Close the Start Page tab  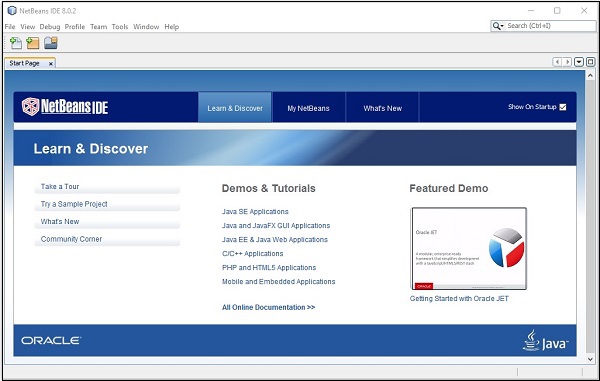[51, 64]
